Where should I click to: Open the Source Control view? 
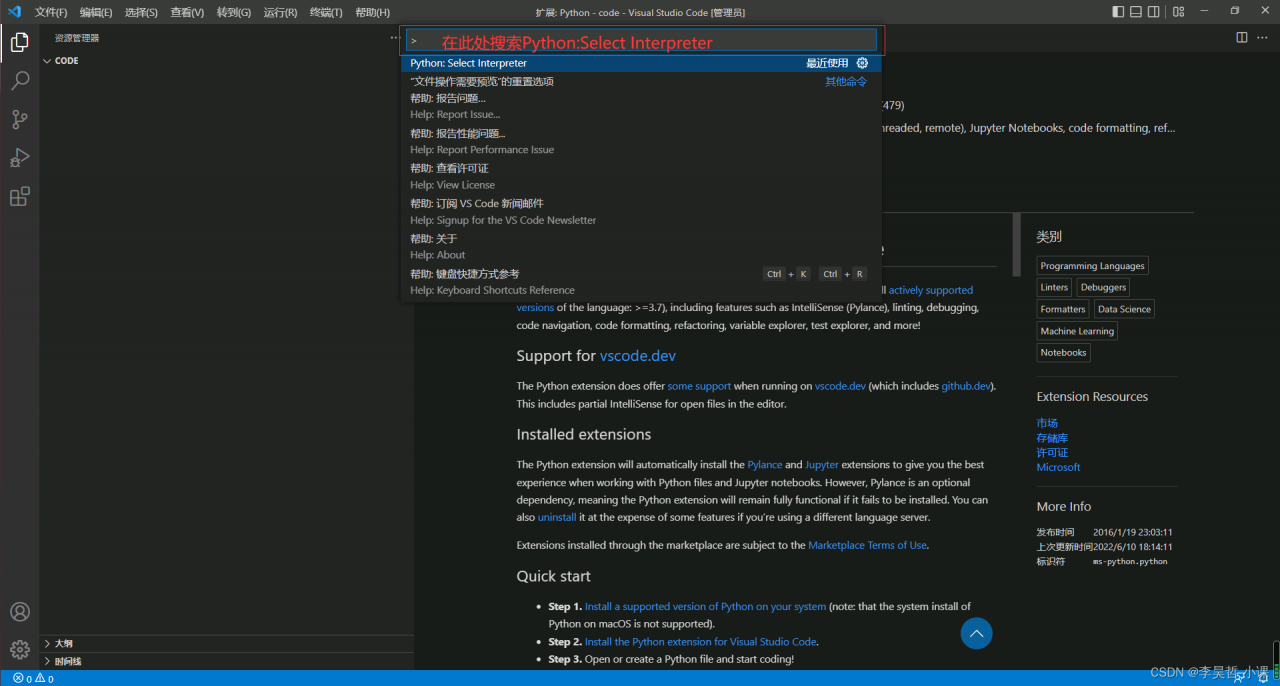coord(19,120)
